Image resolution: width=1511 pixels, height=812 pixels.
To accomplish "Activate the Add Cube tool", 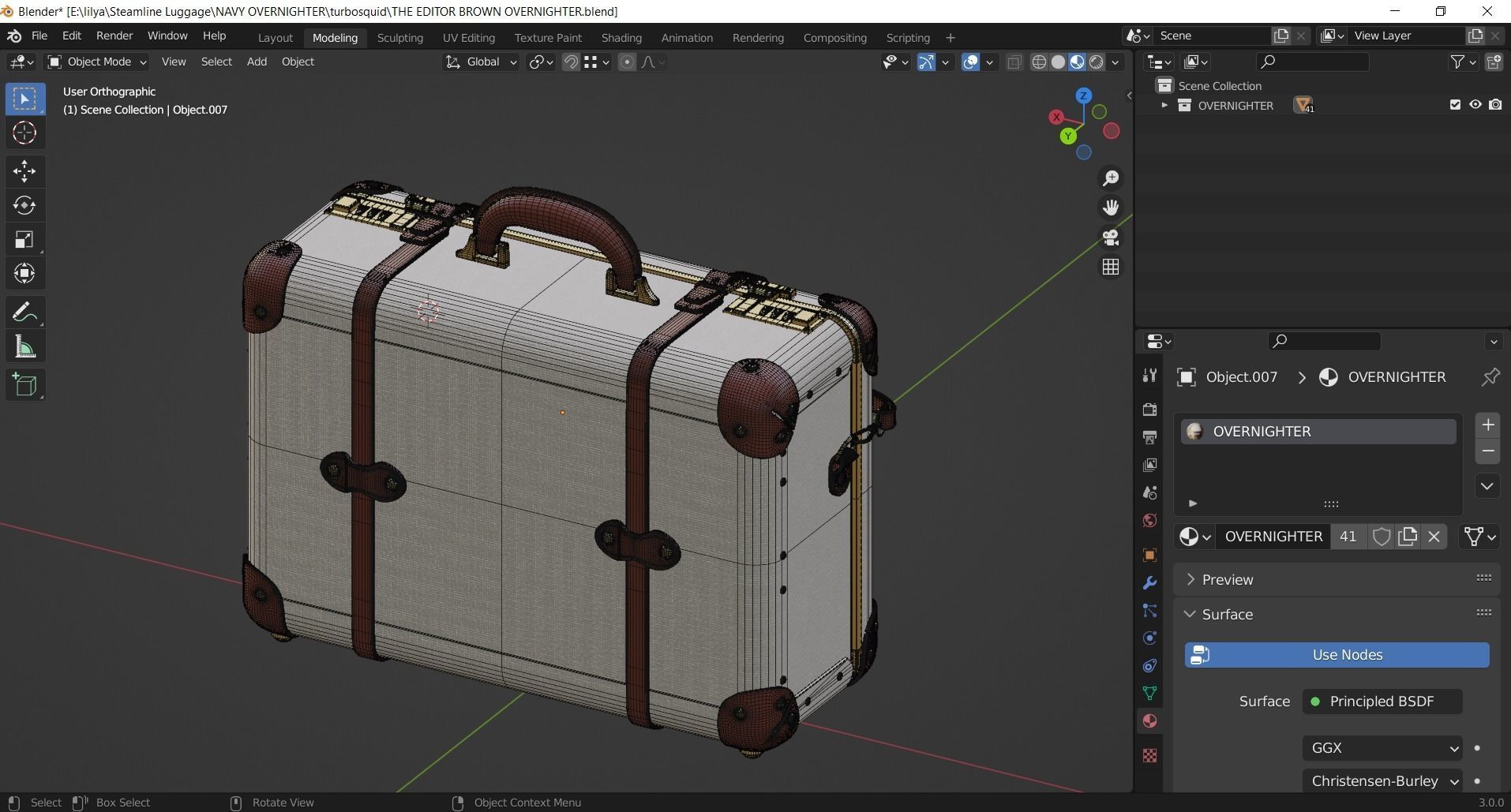I will click(x=24, y=384).
